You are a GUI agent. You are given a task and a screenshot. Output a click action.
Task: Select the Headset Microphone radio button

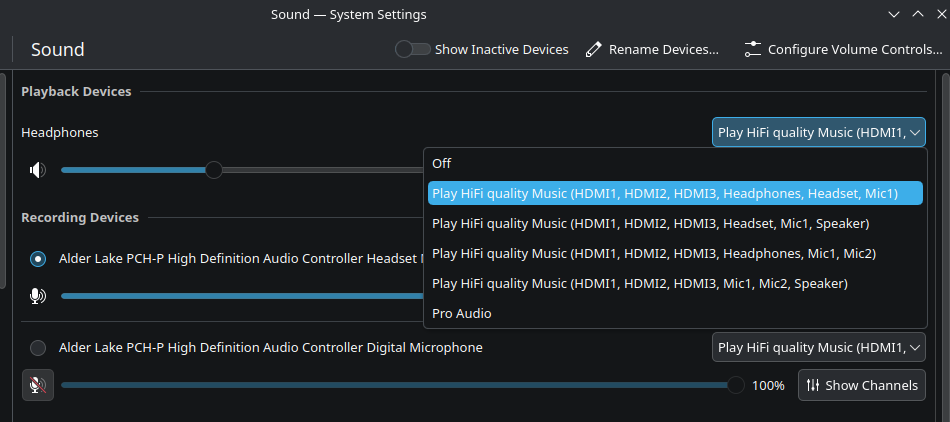[x=38, y=259]
